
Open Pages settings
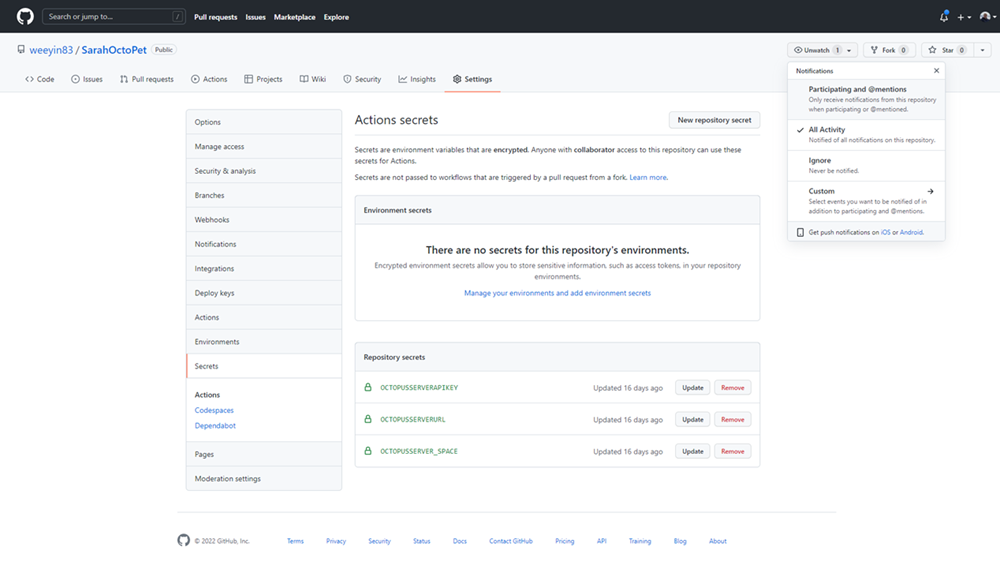tap(264, 454)
